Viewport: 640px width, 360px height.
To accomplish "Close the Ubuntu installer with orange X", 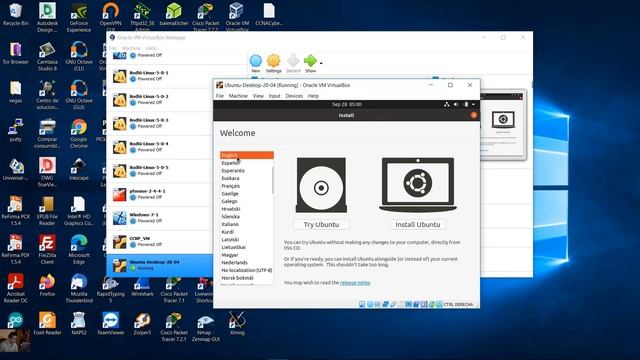I will [x=473, y=116].
